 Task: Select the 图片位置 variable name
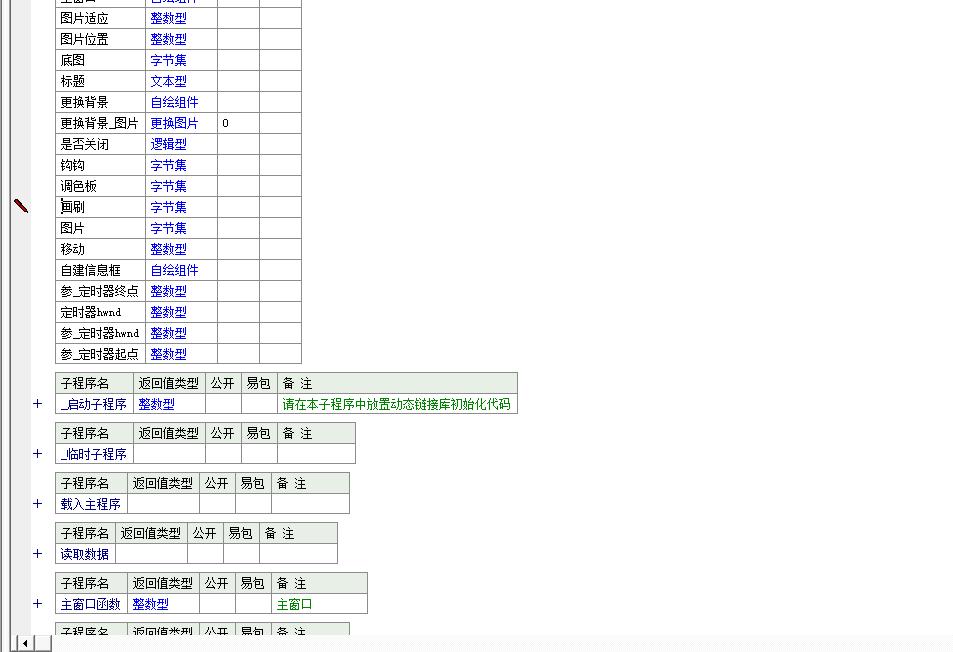click(84, 39)
